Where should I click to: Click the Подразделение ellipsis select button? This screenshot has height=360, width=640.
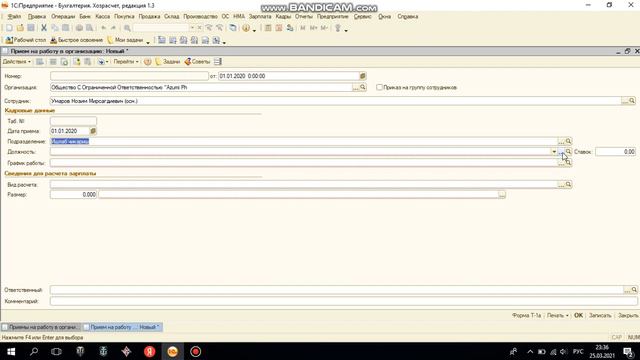tap(561, 141)
